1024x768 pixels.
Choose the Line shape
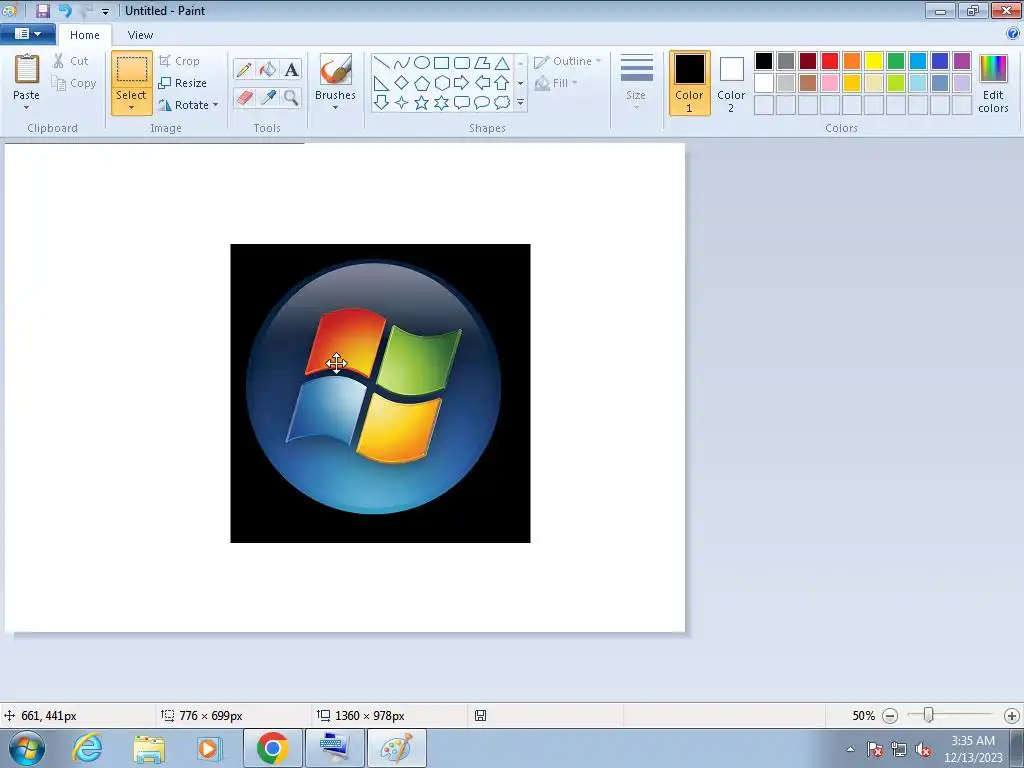(381, 63)
